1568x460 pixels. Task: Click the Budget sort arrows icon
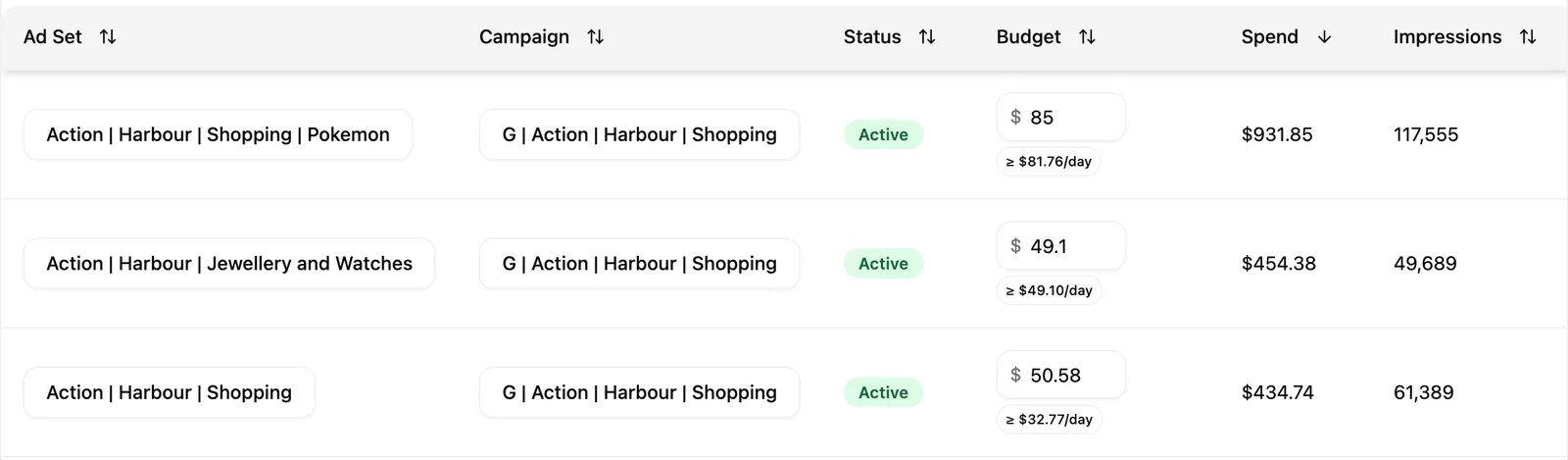pyautogui.click(x=1087, y=37)
